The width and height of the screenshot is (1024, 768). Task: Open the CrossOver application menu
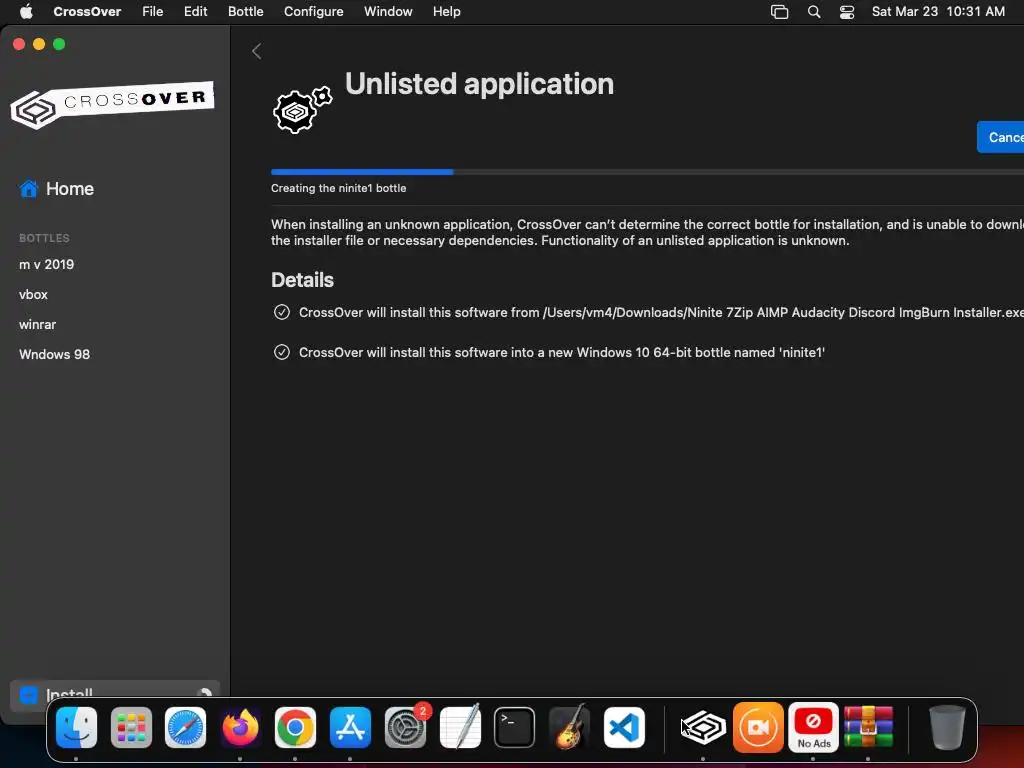pos(87,12)
